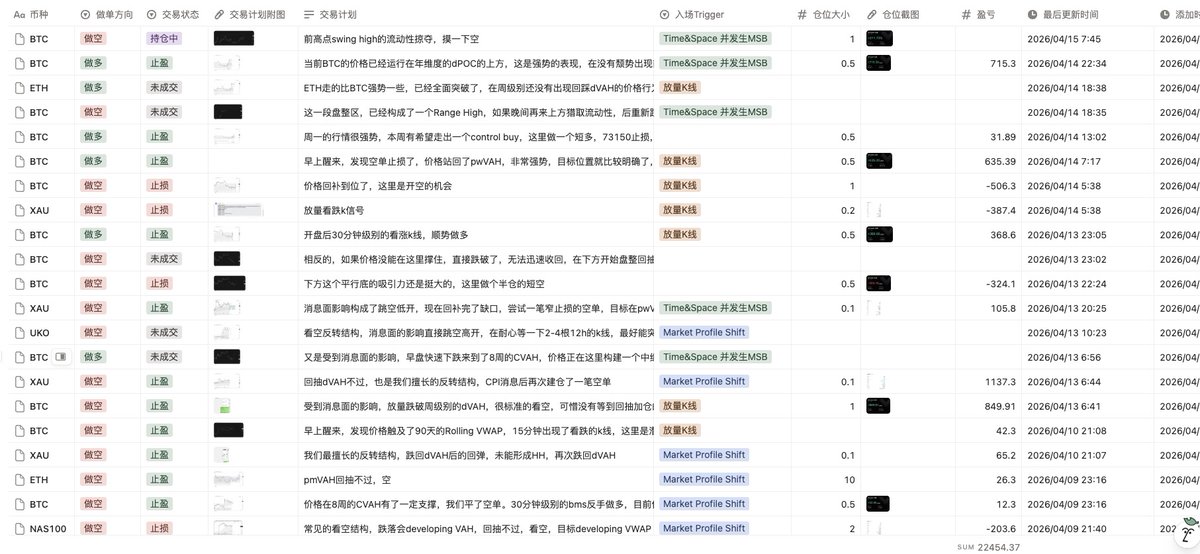Click page icon of XAU row with 105.8
1200x554 pixels.
[19, 309]
